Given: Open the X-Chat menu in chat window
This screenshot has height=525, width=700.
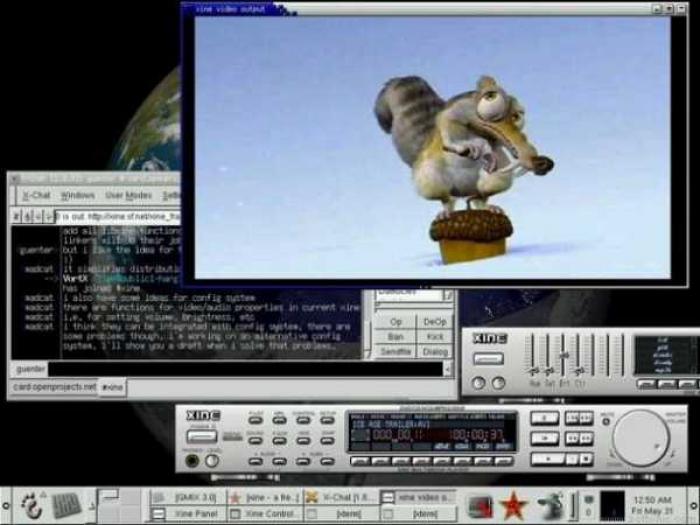Looking at the screenshot, I should pos(37,196).
